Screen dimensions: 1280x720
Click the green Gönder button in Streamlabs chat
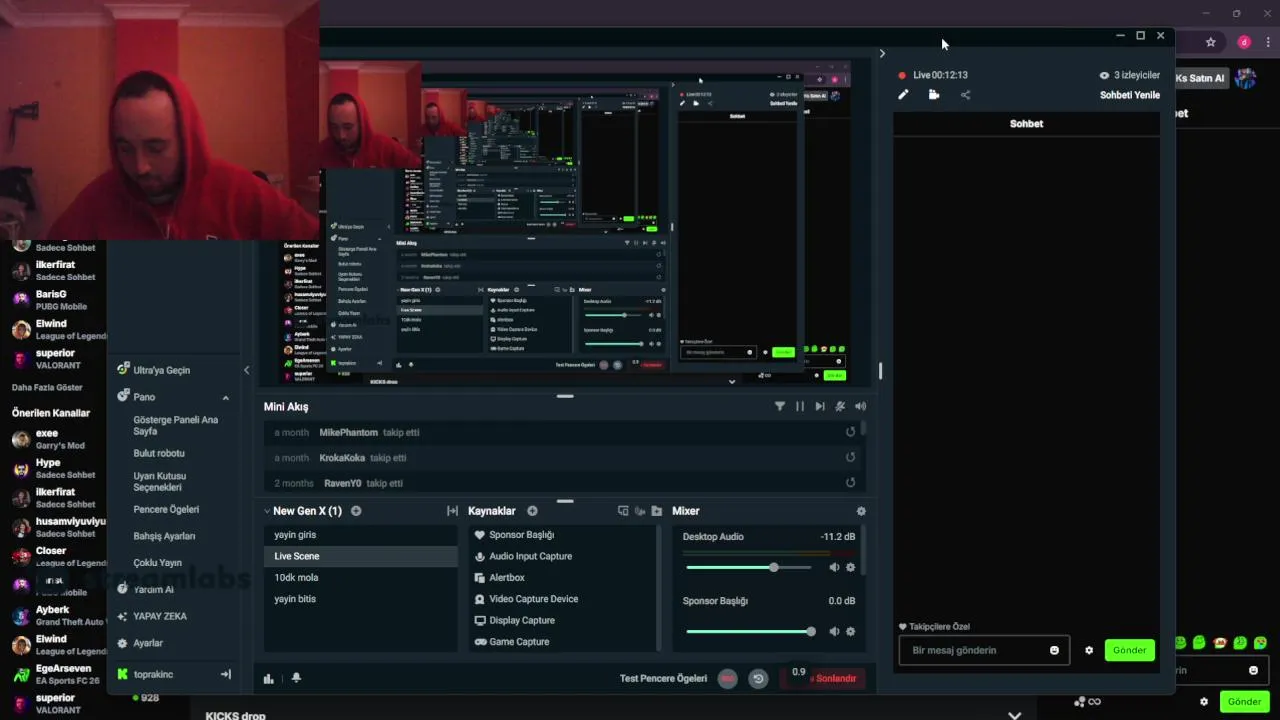1130,650
